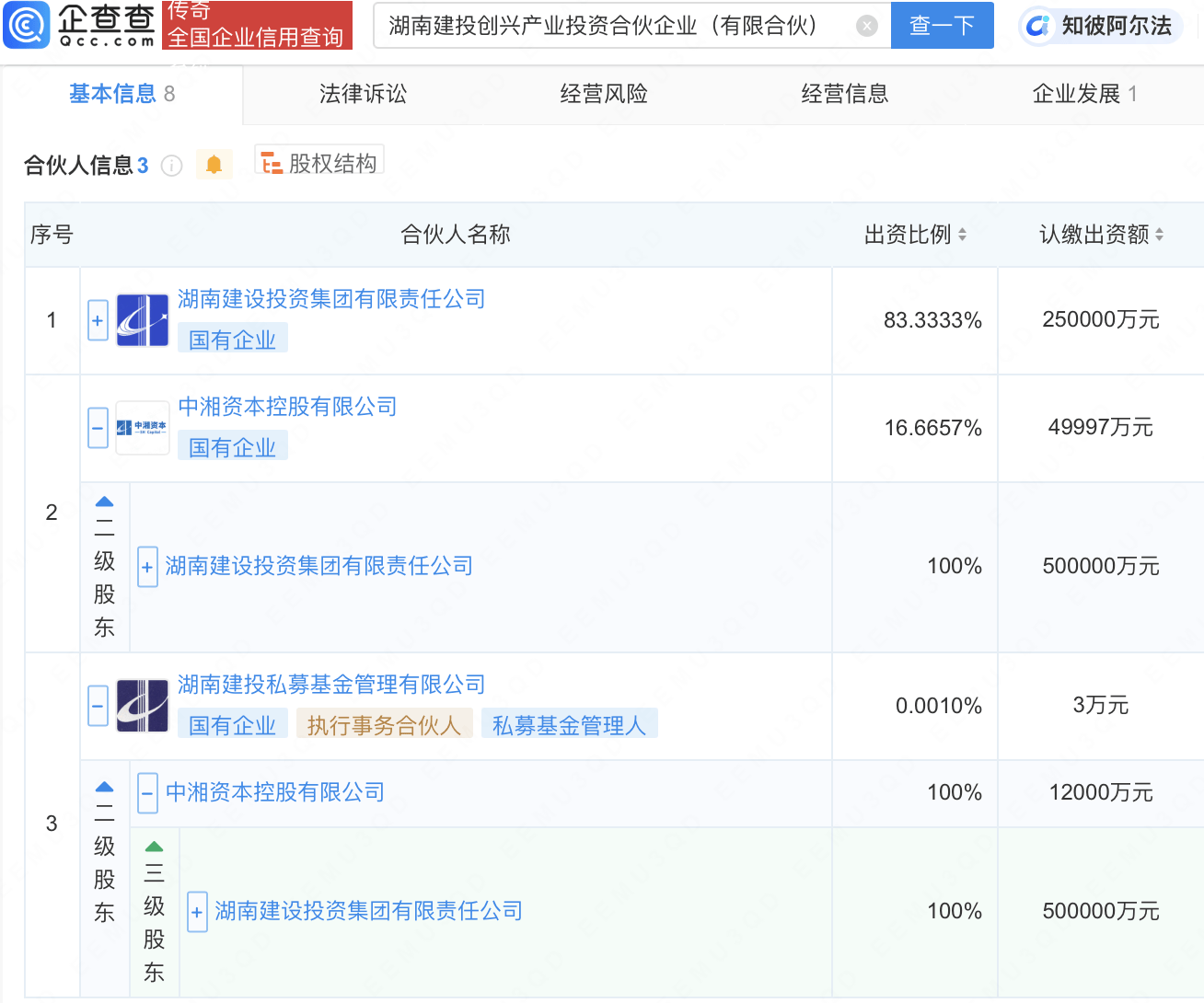Collapse 中湘资本控股 minus button in row 3
Image resolution: width=1204 pixels, height=1003 pixels.
(x=147, y=793)
